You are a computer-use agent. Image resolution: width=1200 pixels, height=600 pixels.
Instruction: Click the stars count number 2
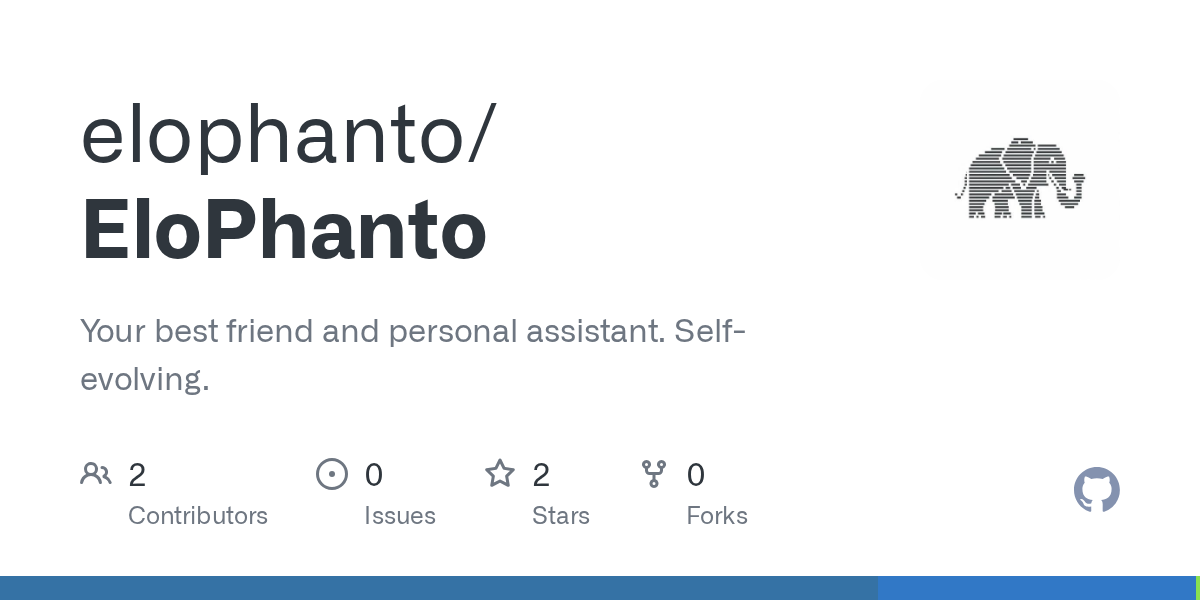tap(541, 475)
